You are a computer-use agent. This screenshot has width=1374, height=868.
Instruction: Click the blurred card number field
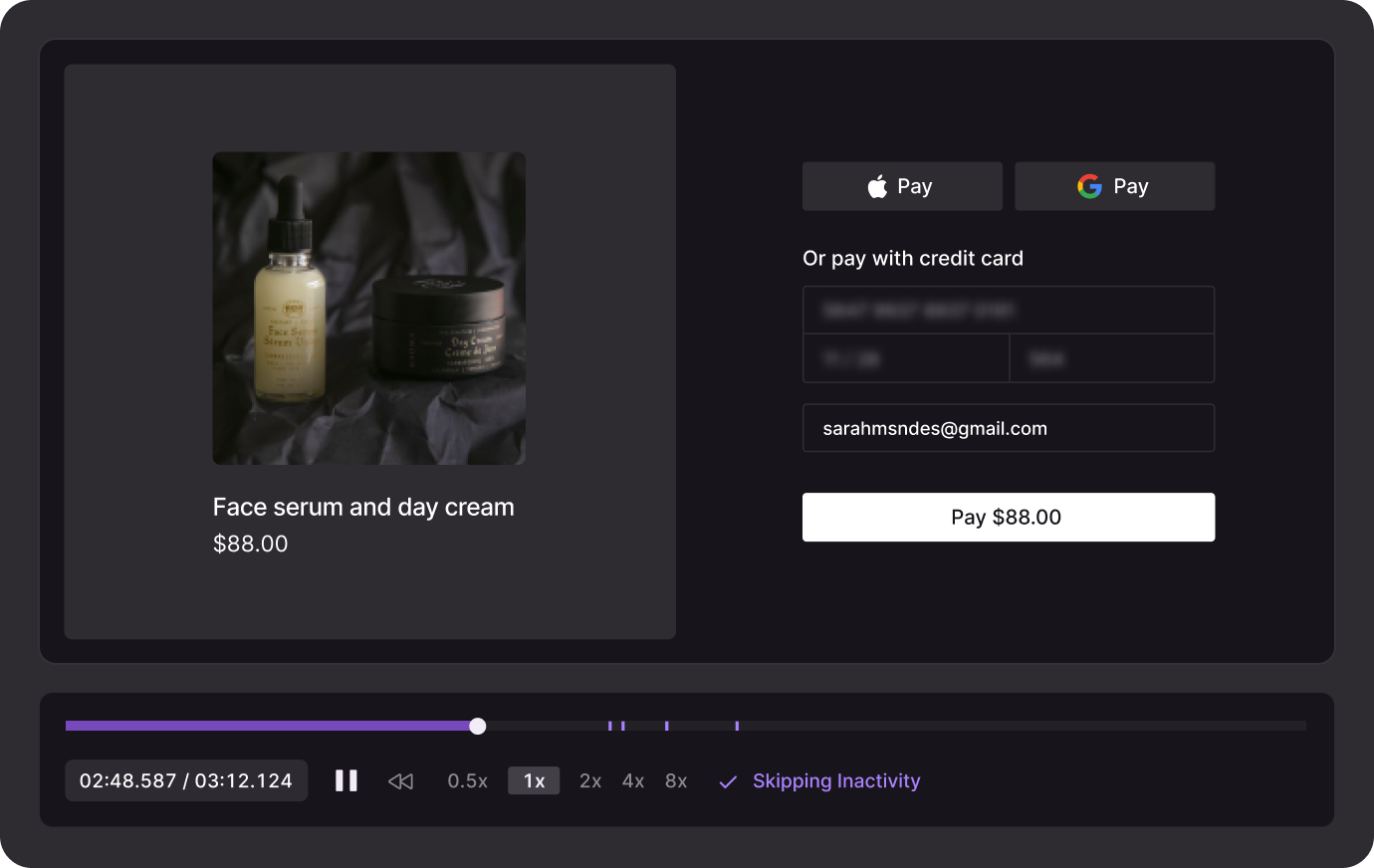(x=1008, y=311)
